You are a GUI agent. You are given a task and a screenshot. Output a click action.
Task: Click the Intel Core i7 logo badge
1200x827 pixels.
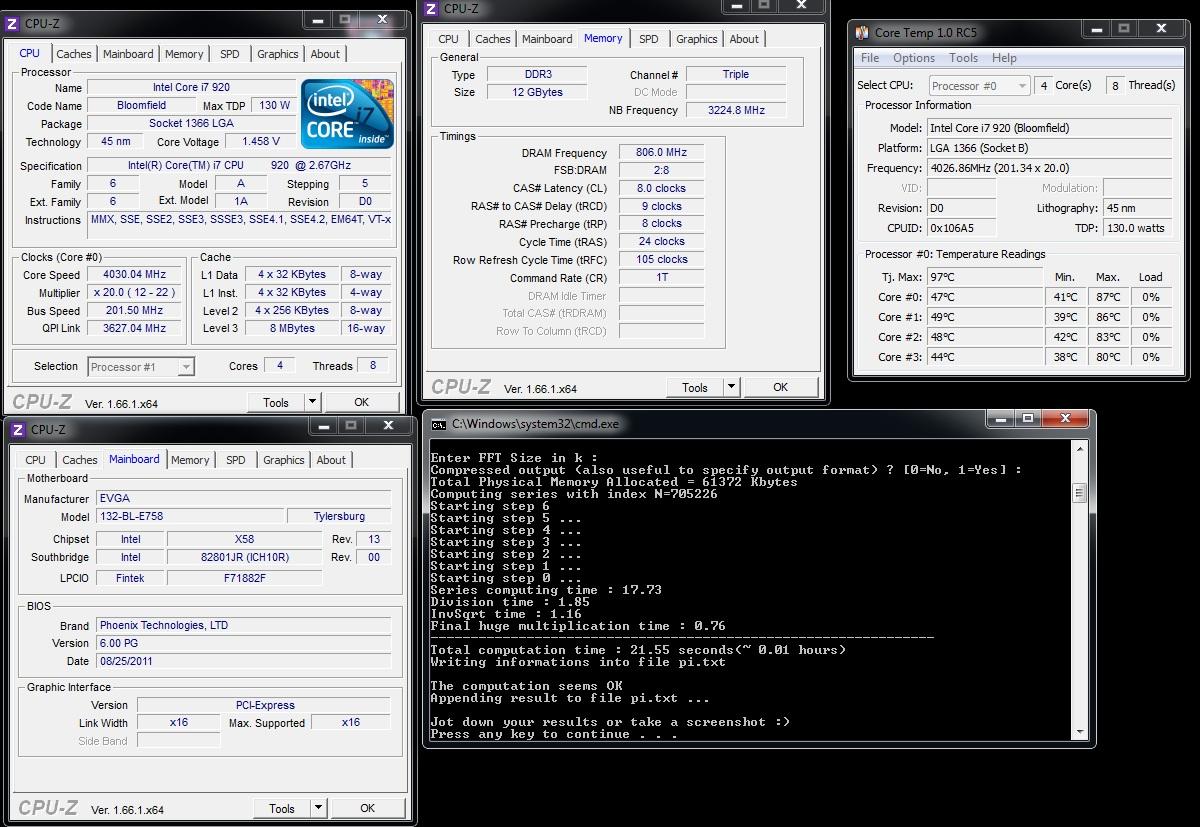pyautogui.click(x=347, y=114)
